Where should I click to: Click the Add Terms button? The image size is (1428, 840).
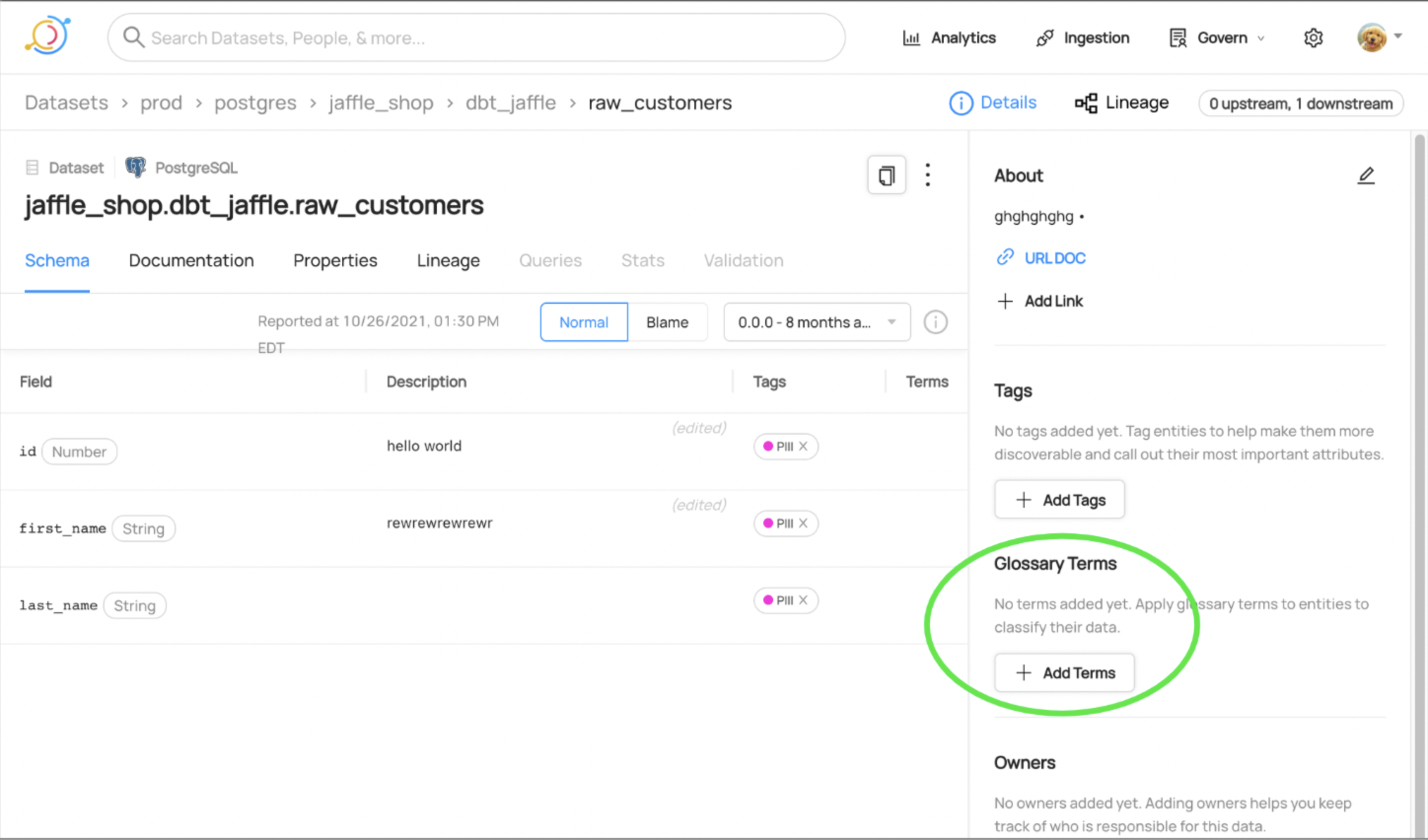tap(1064, 673)
